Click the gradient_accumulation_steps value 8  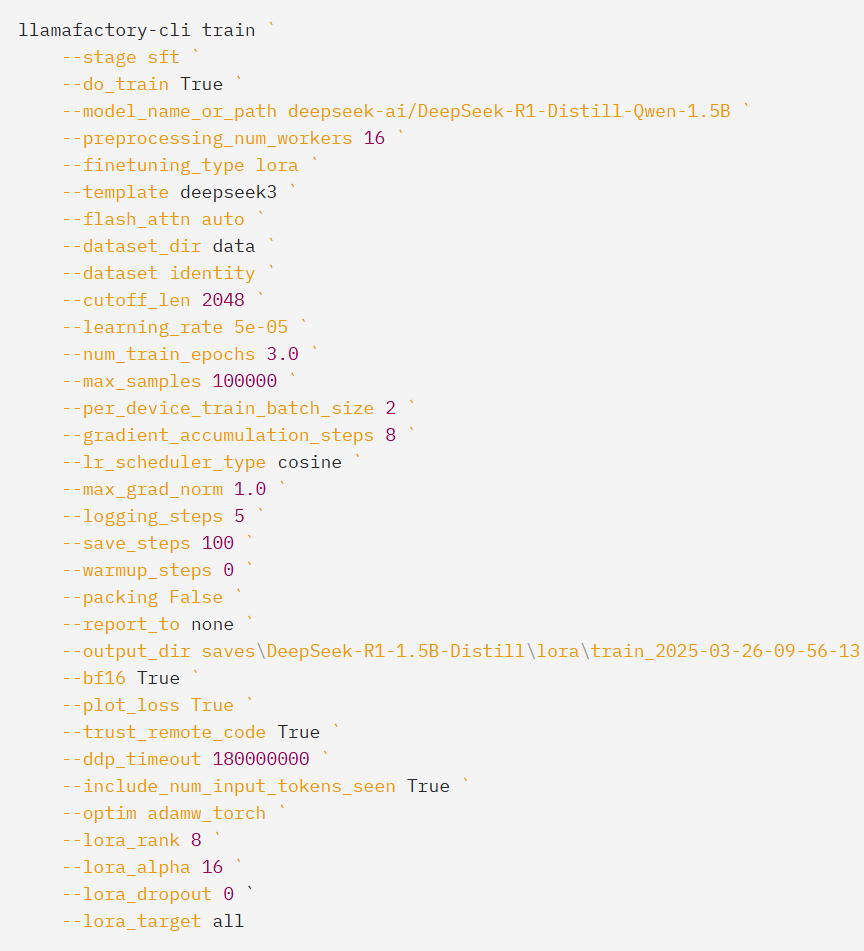tap(390, 435)
